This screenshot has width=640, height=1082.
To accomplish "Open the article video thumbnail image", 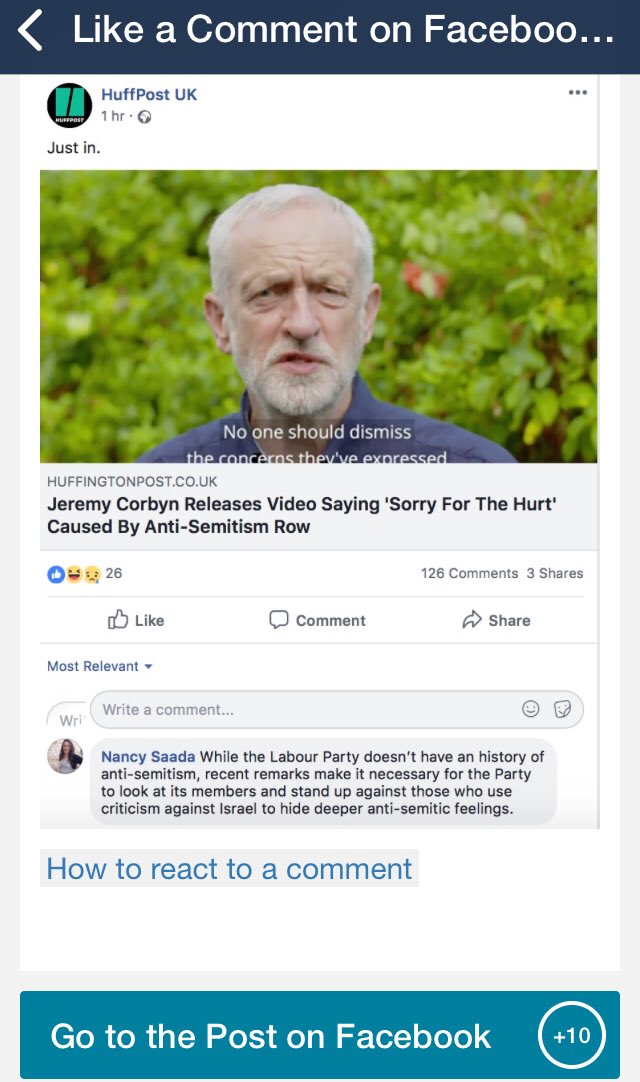I will tap(318, 316).
